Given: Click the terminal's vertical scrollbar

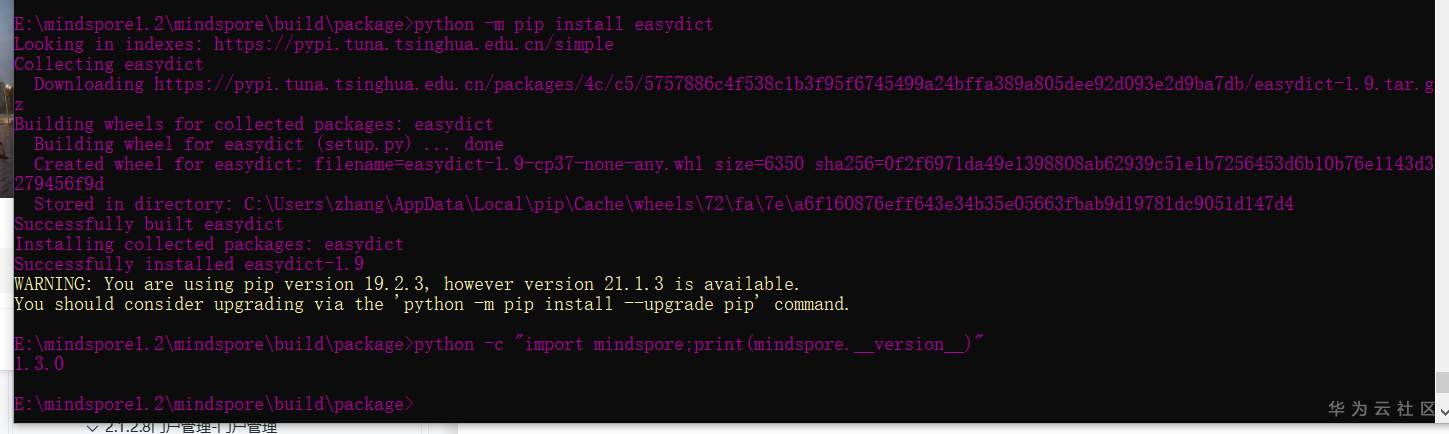Looking at the screenshot, I should point(1442,383).
